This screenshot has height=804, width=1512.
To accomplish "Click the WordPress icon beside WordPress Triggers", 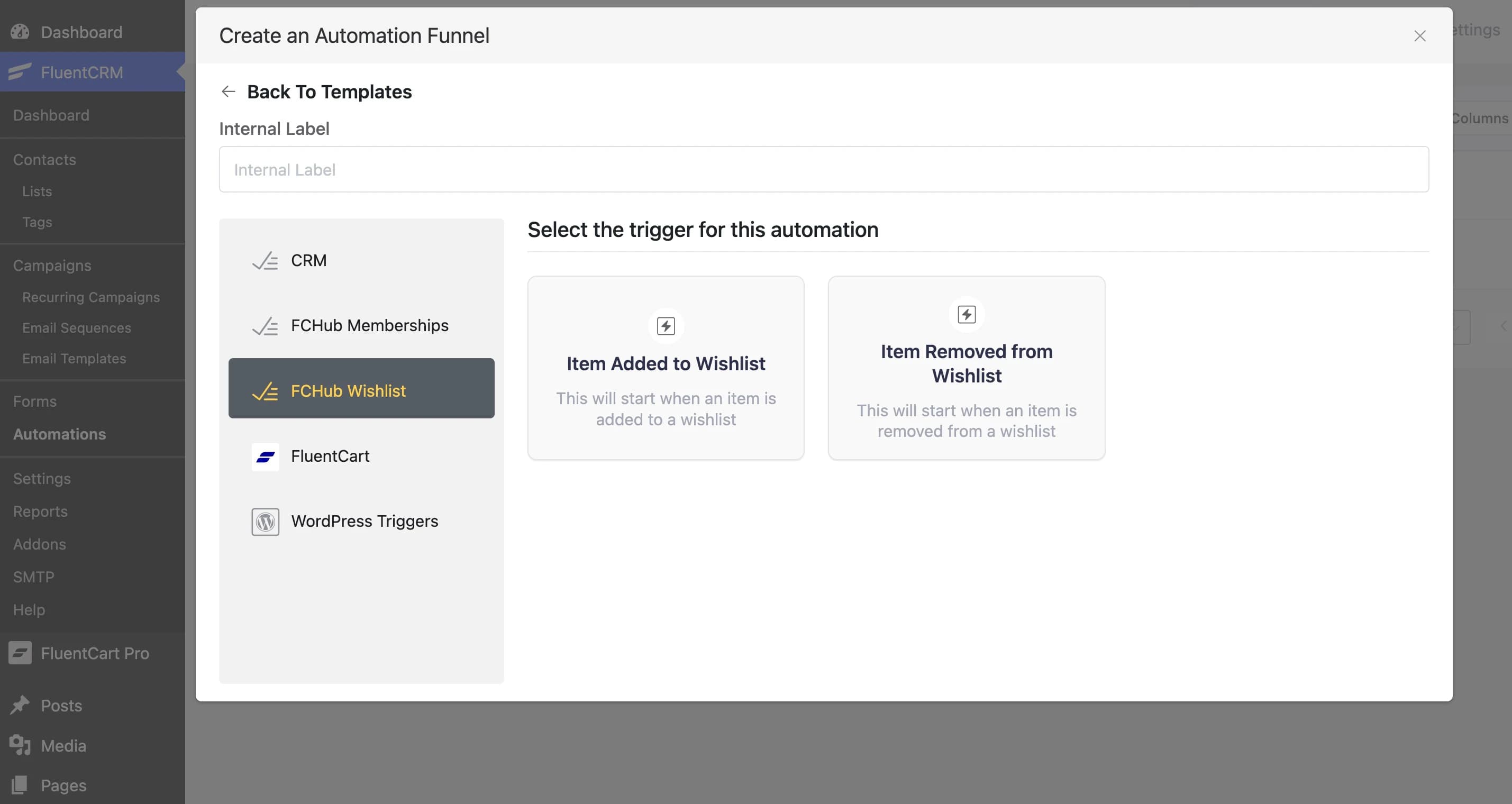I will [x=265, y=522].
